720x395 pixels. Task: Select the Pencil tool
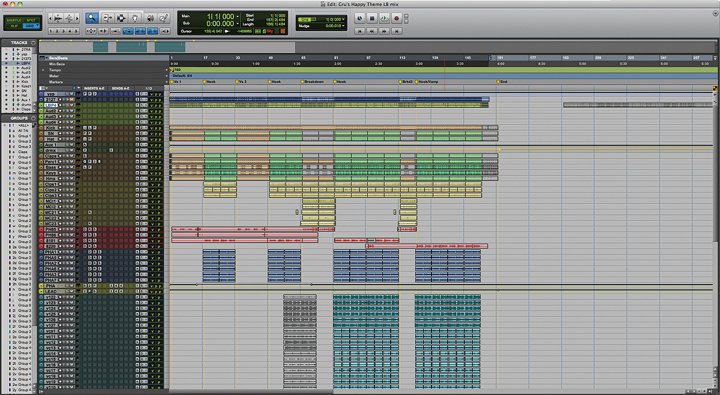click(164, 18)
